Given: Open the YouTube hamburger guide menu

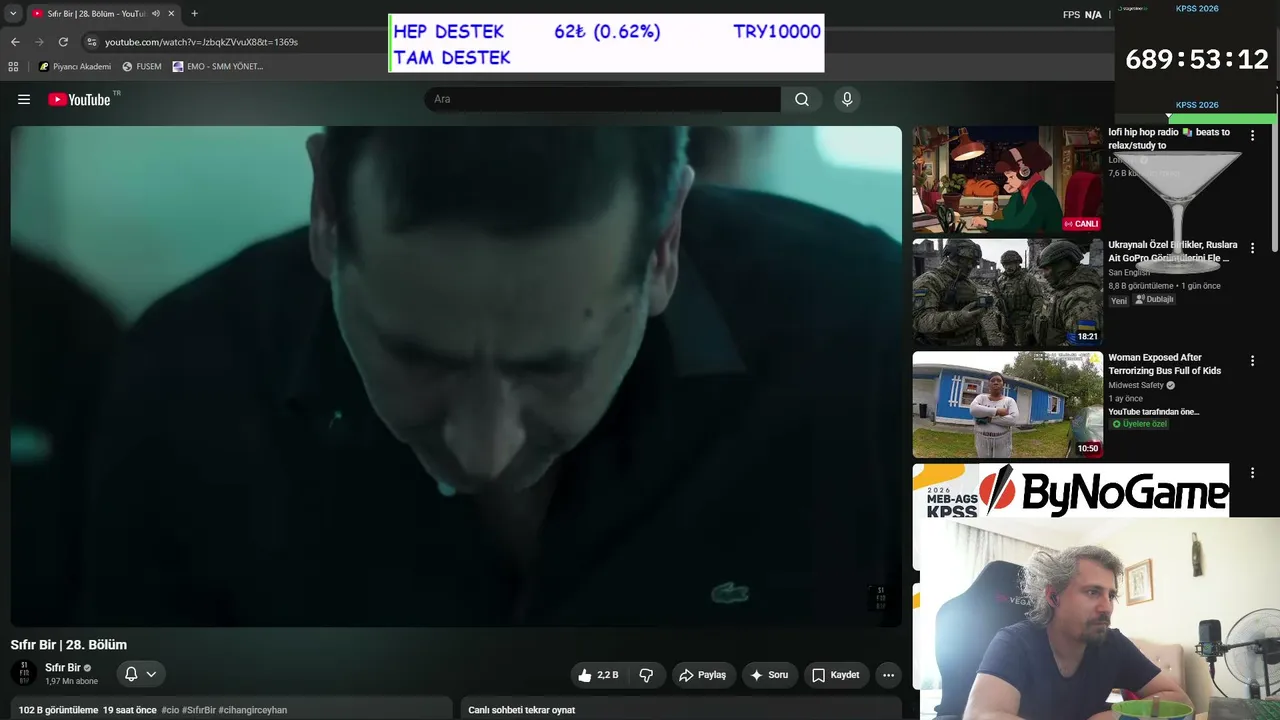Looking at the screenshot, I should click(24, 99).
